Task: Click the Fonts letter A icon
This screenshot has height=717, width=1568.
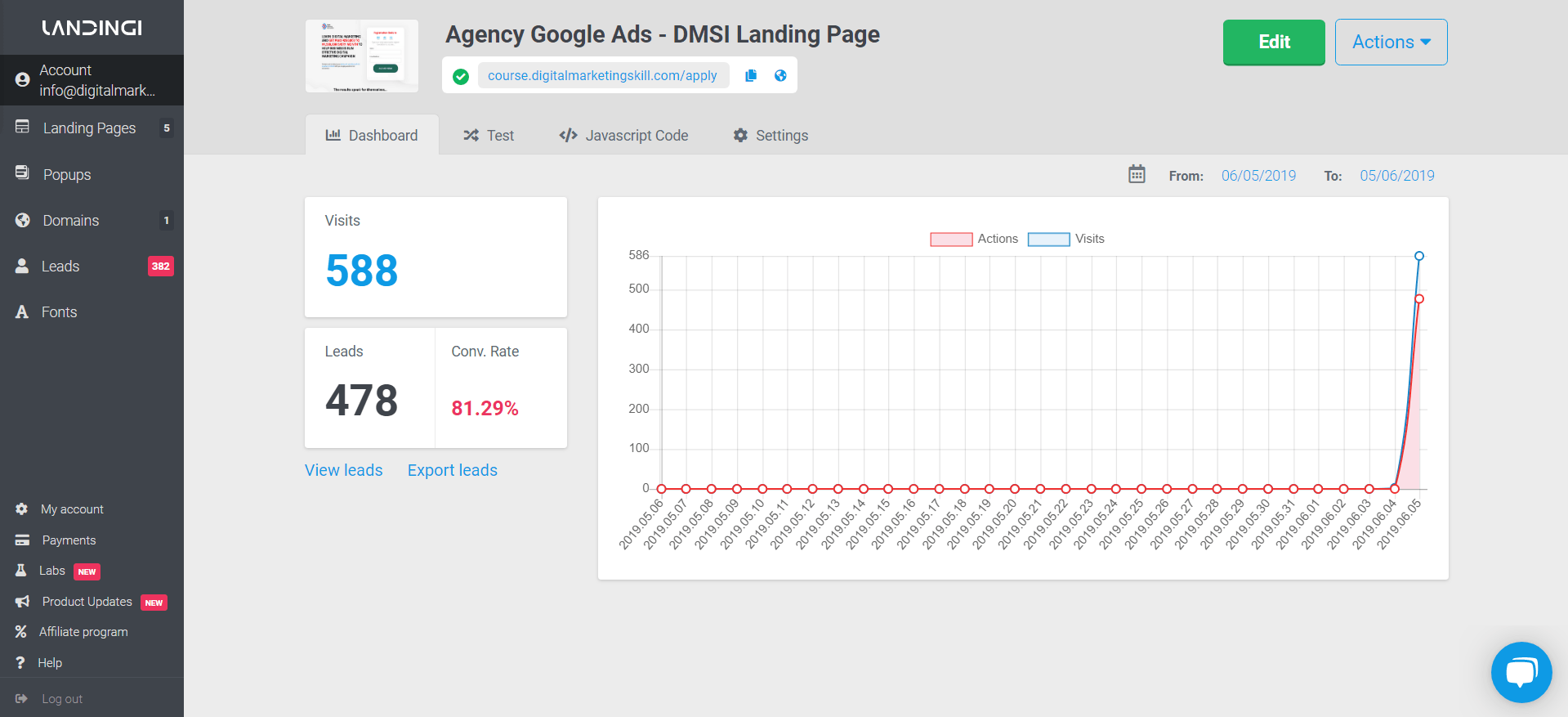Action: (x=22, y=311)
